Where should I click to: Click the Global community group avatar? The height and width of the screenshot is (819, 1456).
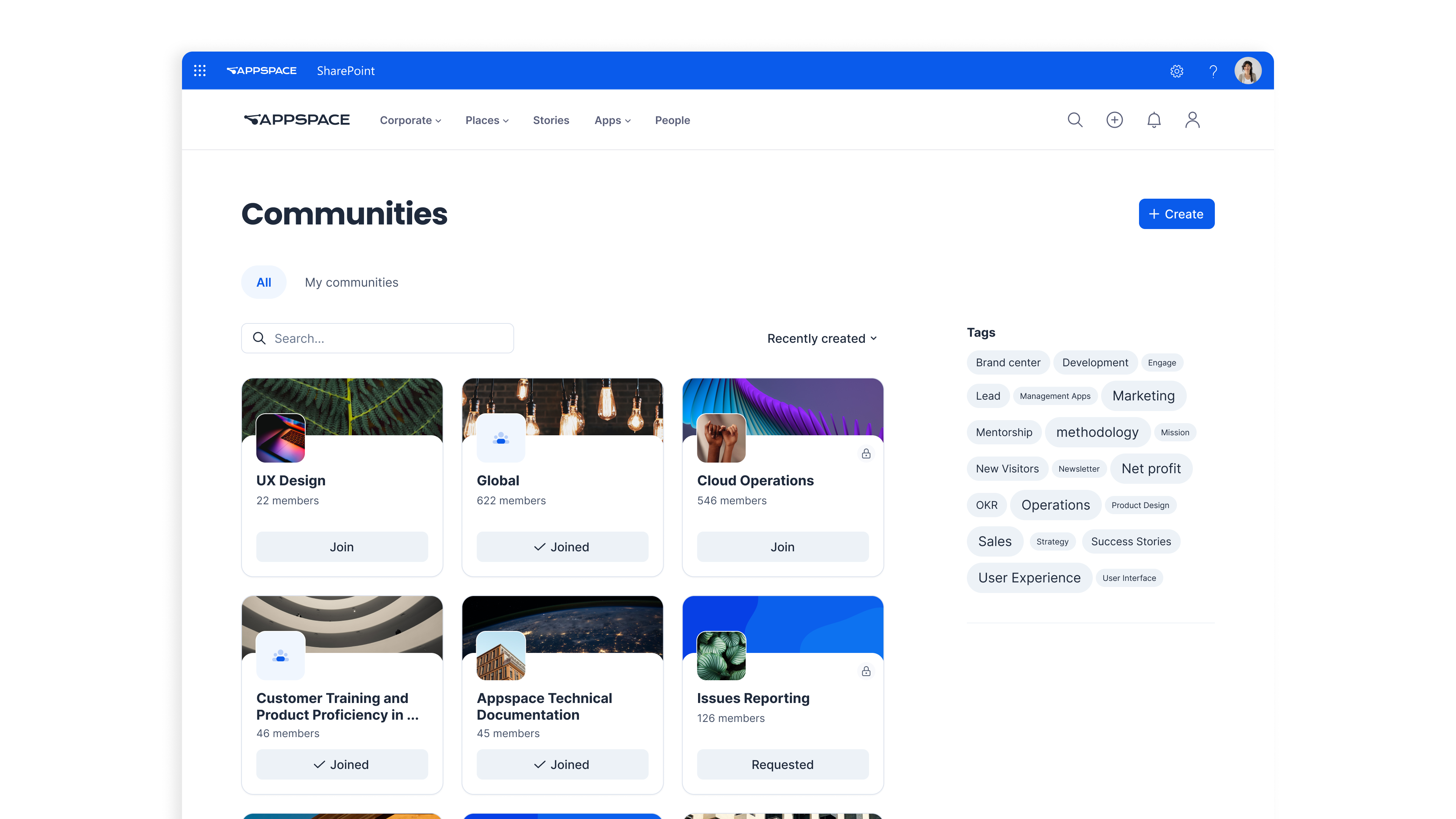tap(501, 438)
